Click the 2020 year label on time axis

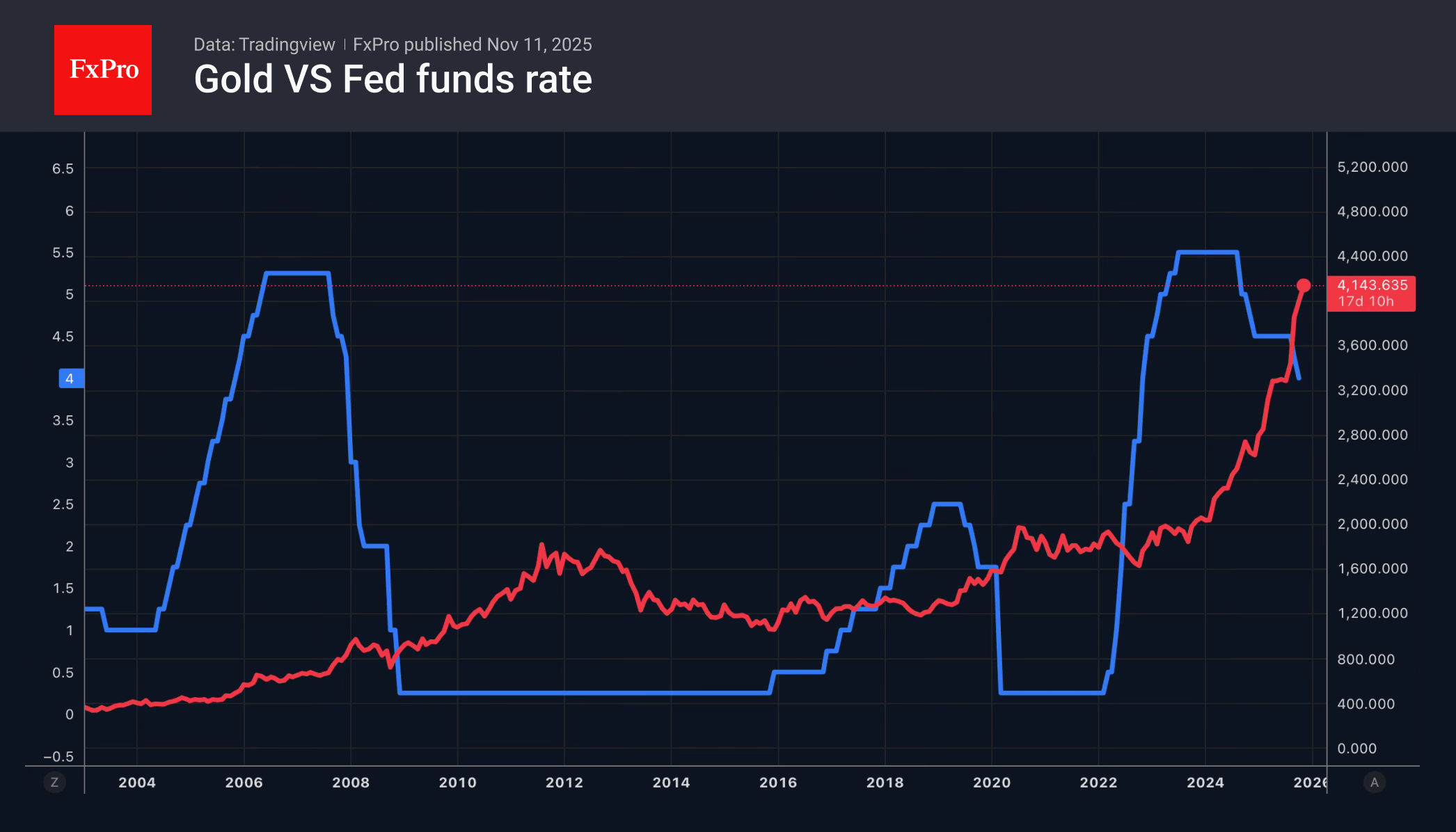(992, 783)
